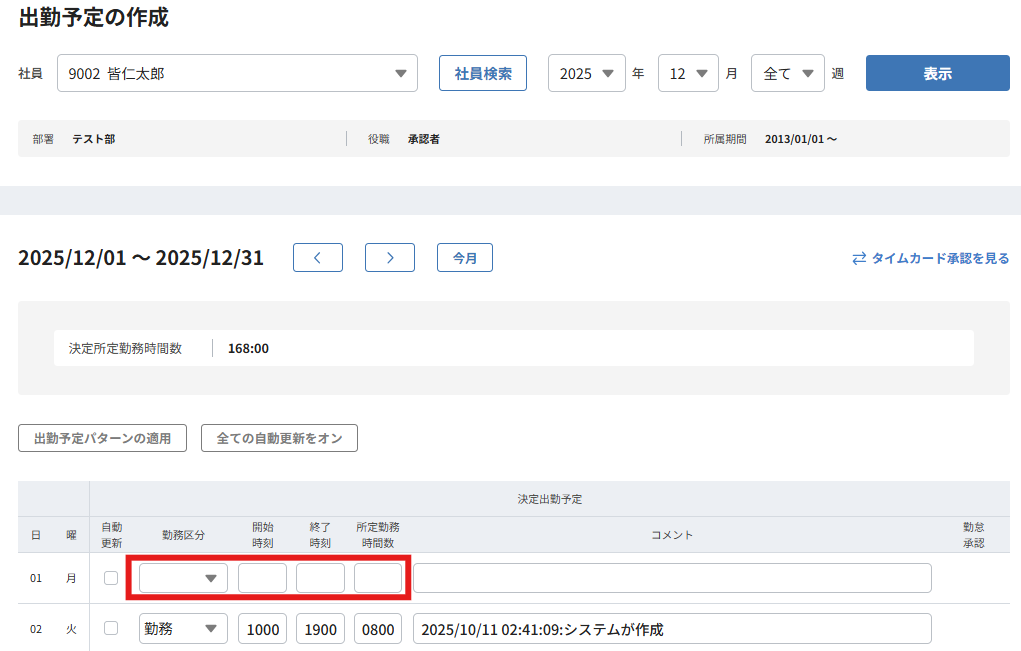1021x651 pixels.
Task: Jump to current month with 今月 button
Action: coord(465,258)
